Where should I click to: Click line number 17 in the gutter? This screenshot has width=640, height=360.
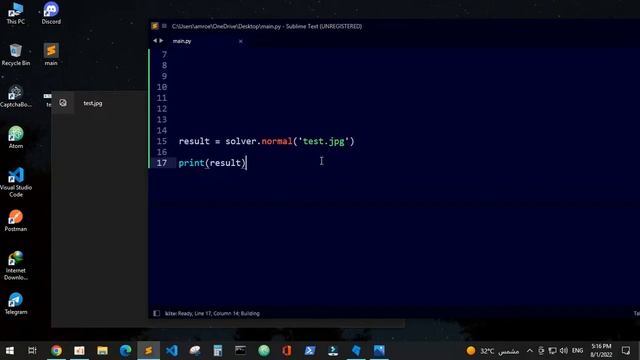[162, 163]
